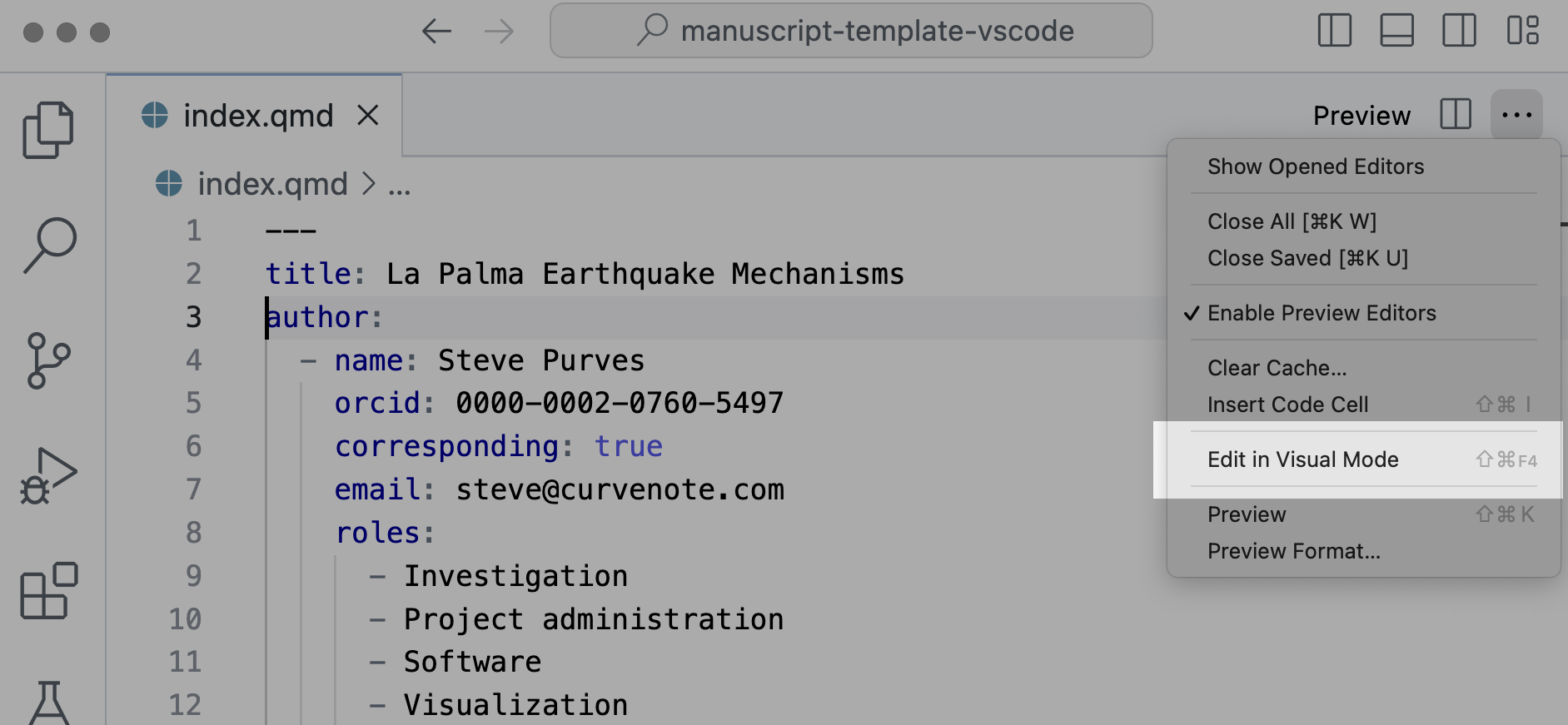Open the editor more actions menu
This screenshot has width=1568, height=725.
pyautogui.click(x=1517, y=115)
